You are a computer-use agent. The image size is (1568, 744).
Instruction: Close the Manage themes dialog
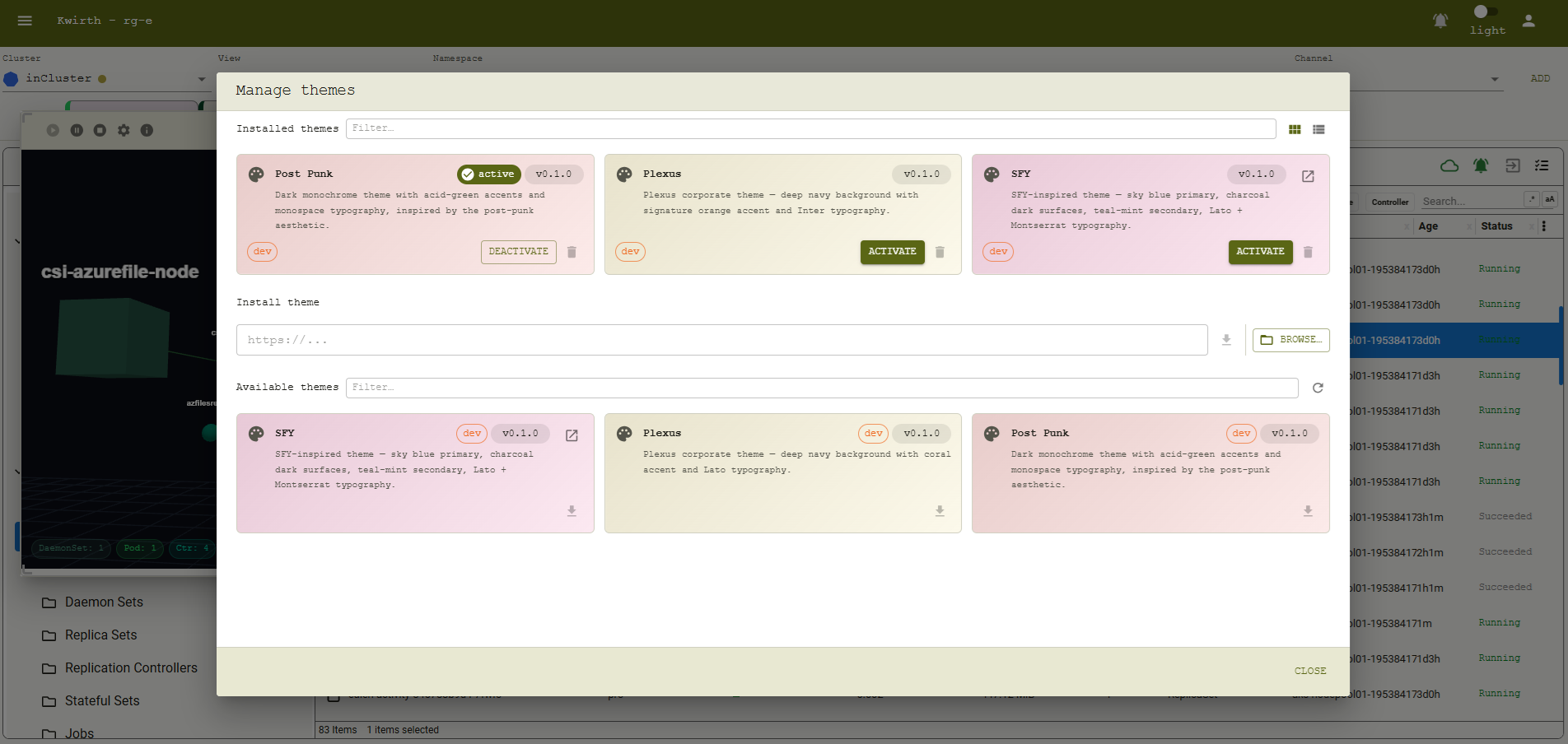click(1310, 672)
